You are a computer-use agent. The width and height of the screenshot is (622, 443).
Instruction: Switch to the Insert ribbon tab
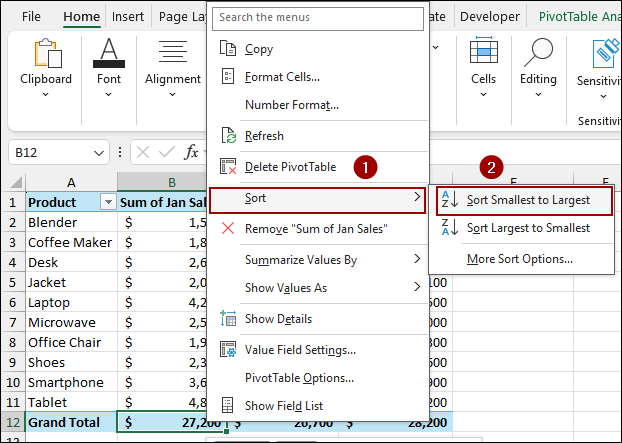[x=127, y=17]
